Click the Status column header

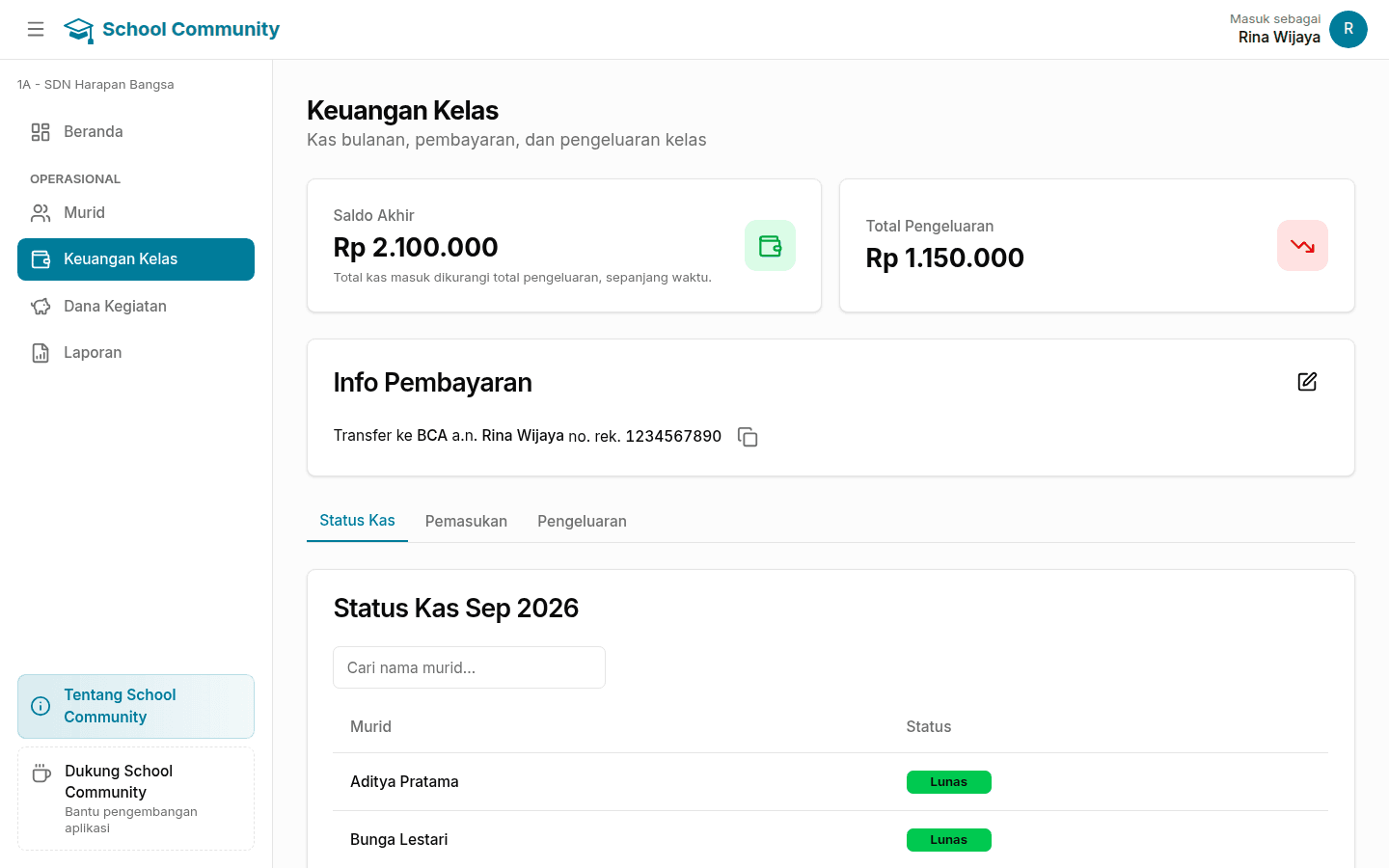(x=929, y=727)
